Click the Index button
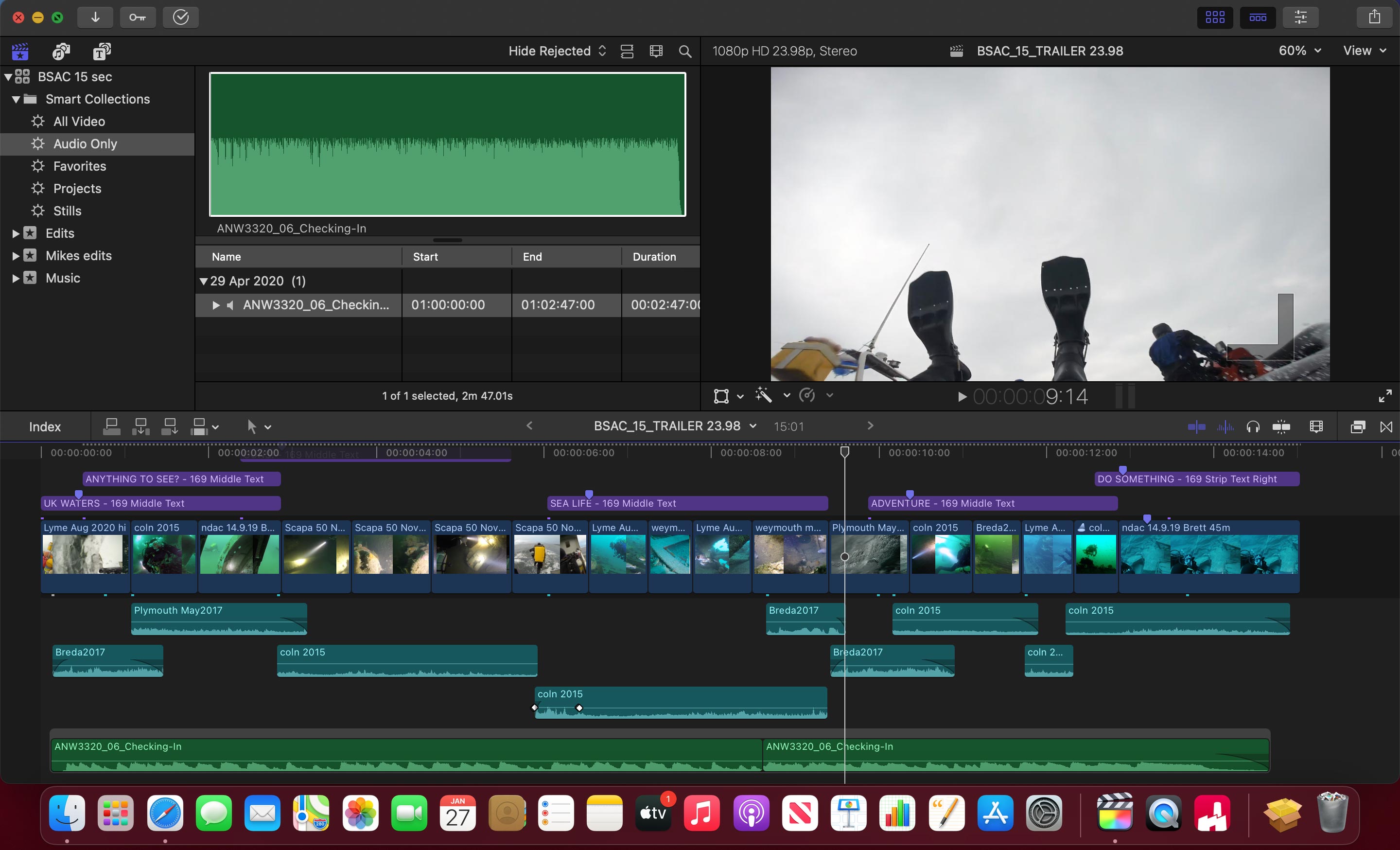1400x850 pixels. click(45, 427)
